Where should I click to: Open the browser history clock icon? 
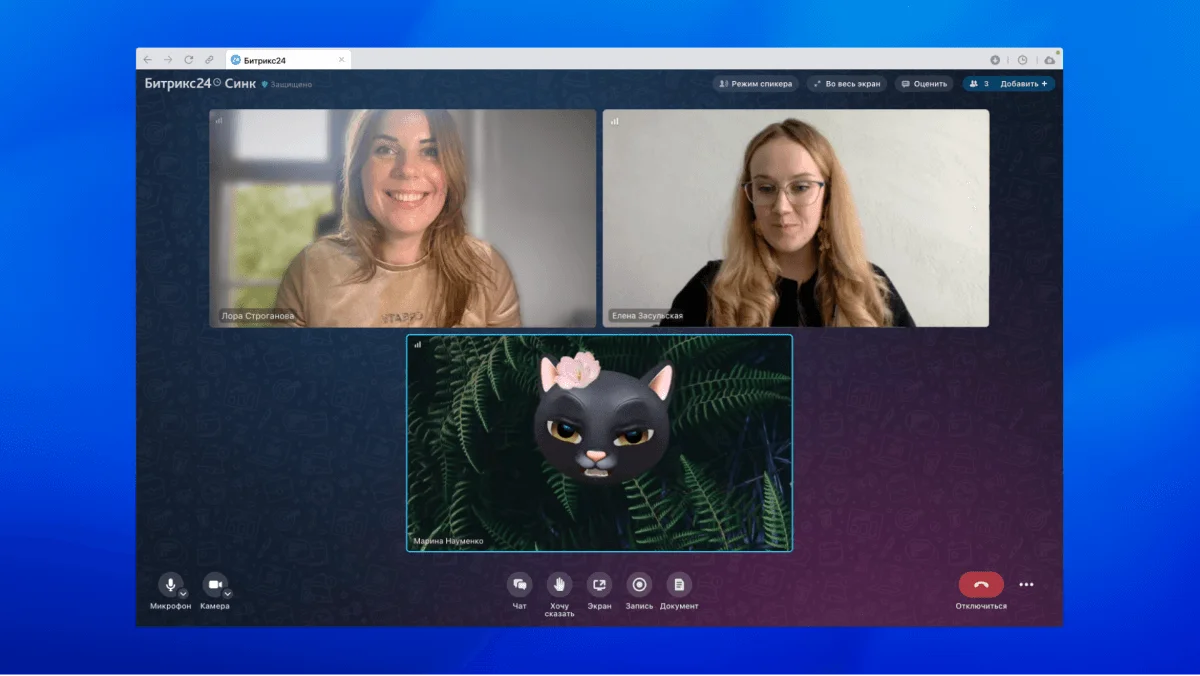(x=1022, y=60)
